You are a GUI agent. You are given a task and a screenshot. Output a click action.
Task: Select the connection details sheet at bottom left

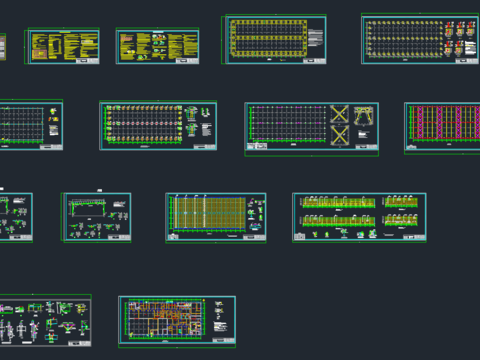pos(45,320)
